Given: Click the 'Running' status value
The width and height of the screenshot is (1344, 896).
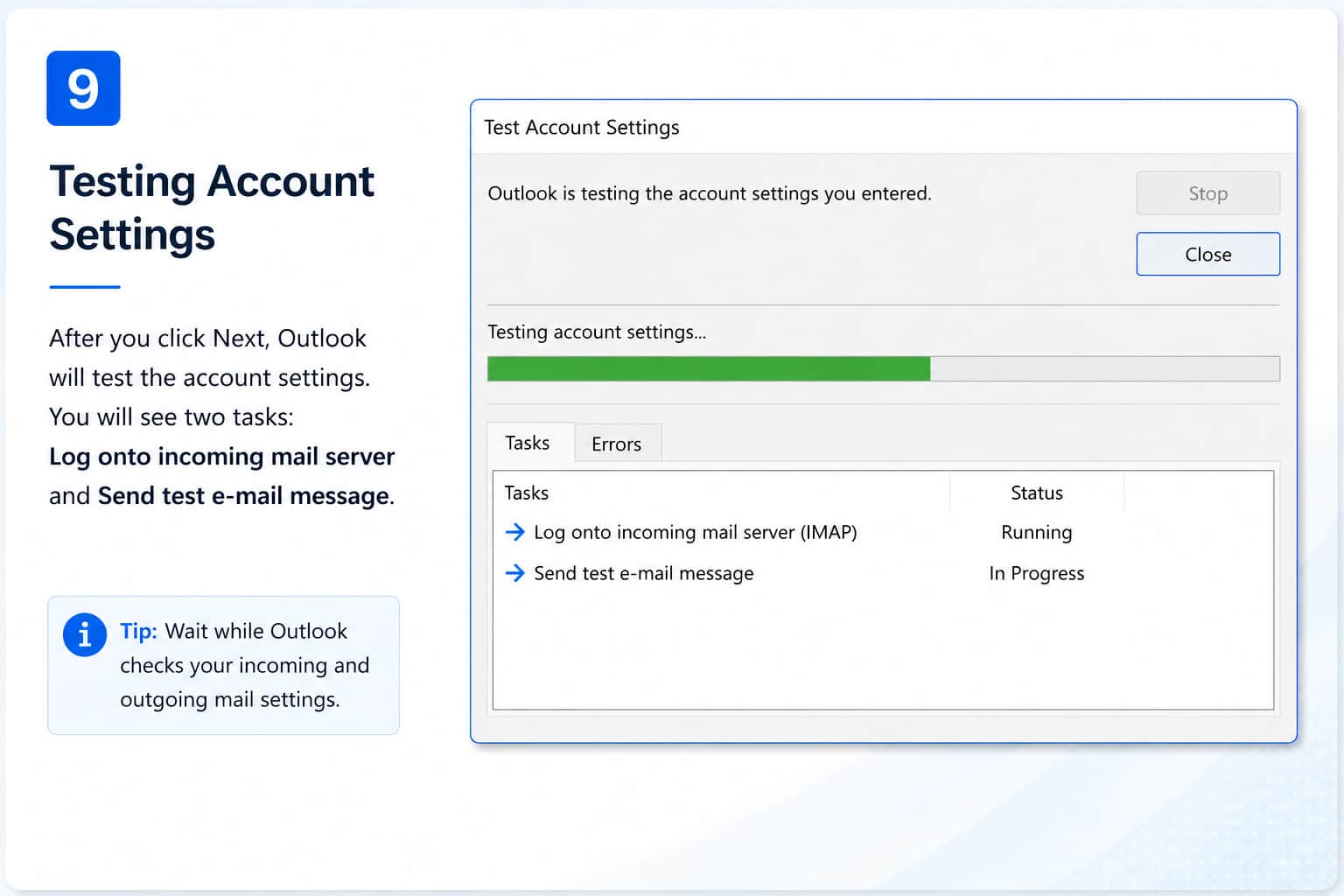Looking at the screenshot, I should point(1037,532).
